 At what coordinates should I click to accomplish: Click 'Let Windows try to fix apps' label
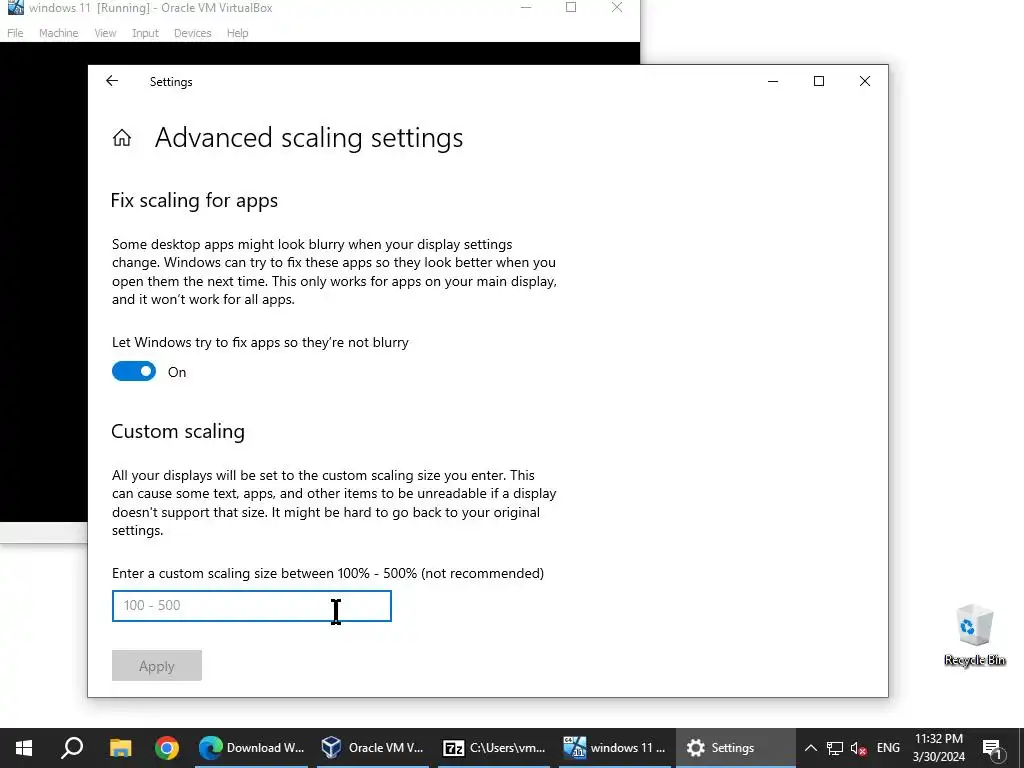click(x=260, y=342)
